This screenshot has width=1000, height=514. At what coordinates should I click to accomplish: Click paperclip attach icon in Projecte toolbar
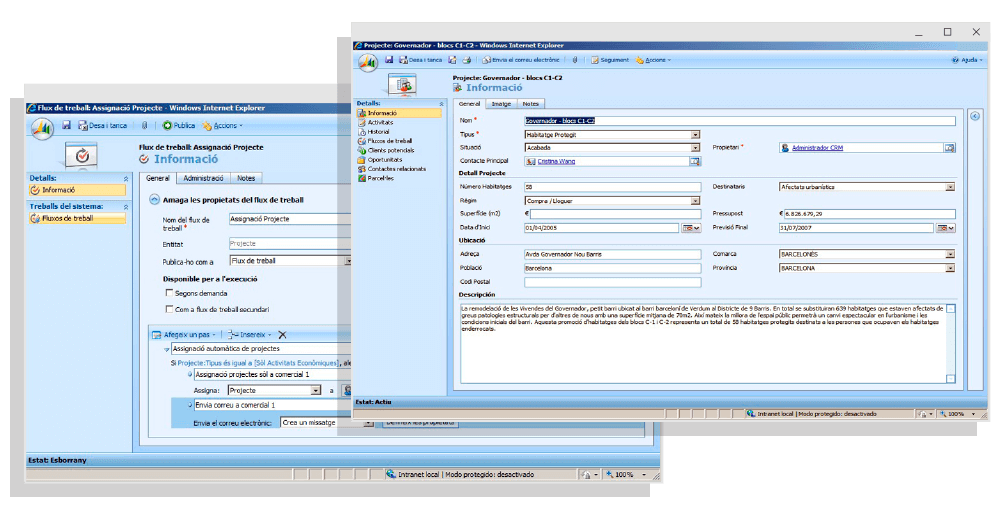pyautogui.click(x=575, y=60)
